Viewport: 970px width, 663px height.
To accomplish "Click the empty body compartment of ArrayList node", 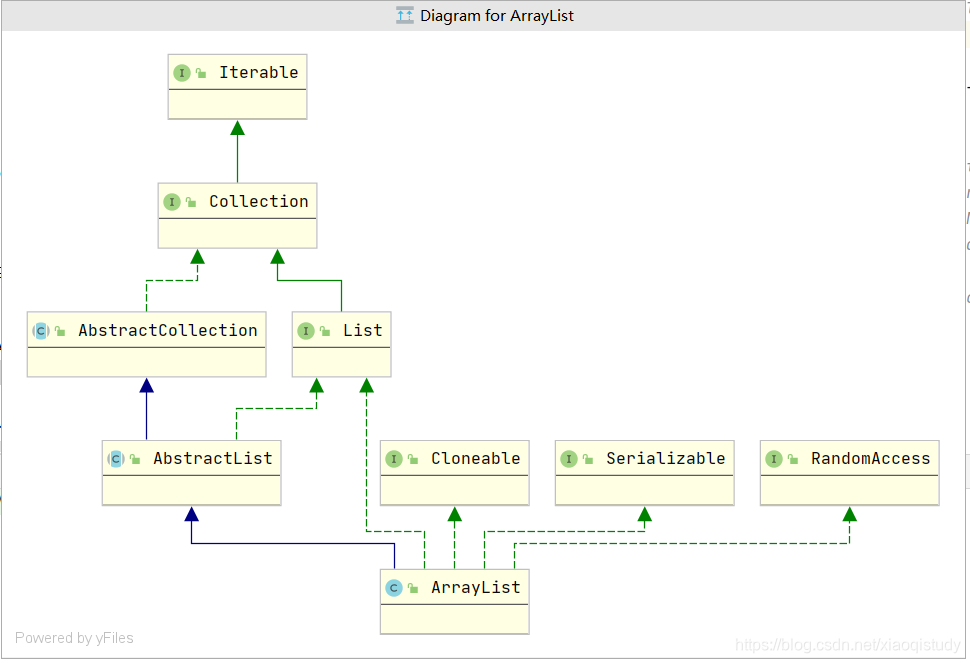I will (455, 619).
